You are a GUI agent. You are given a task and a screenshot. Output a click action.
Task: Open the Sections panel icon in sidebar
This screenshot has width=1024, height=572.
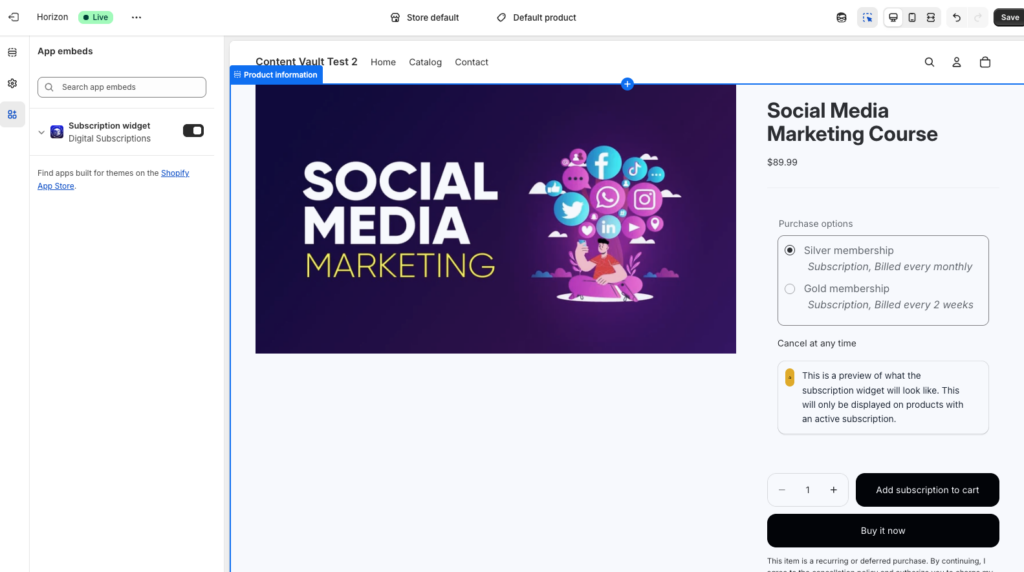(x=12, y=52)
